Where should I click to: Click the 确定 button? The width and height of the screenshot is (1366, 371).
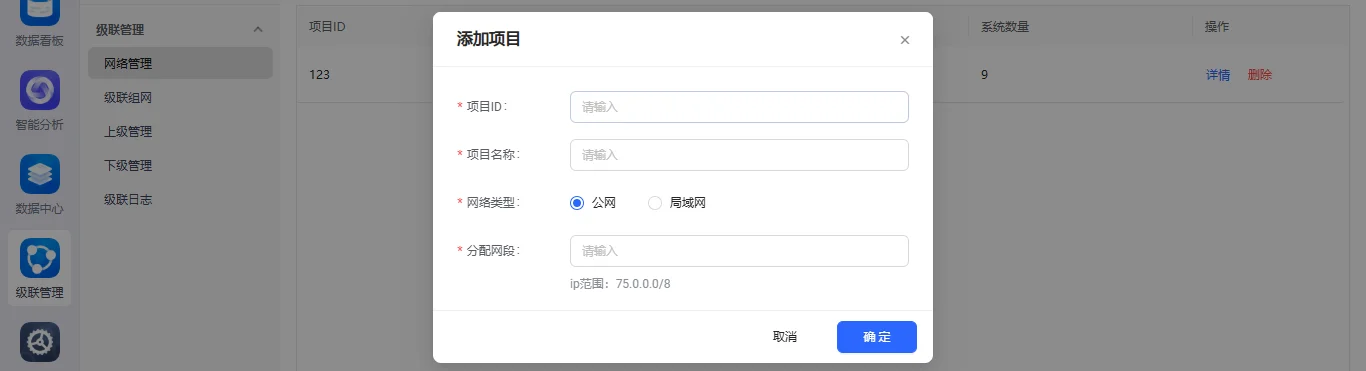click(x=877, y=337)
